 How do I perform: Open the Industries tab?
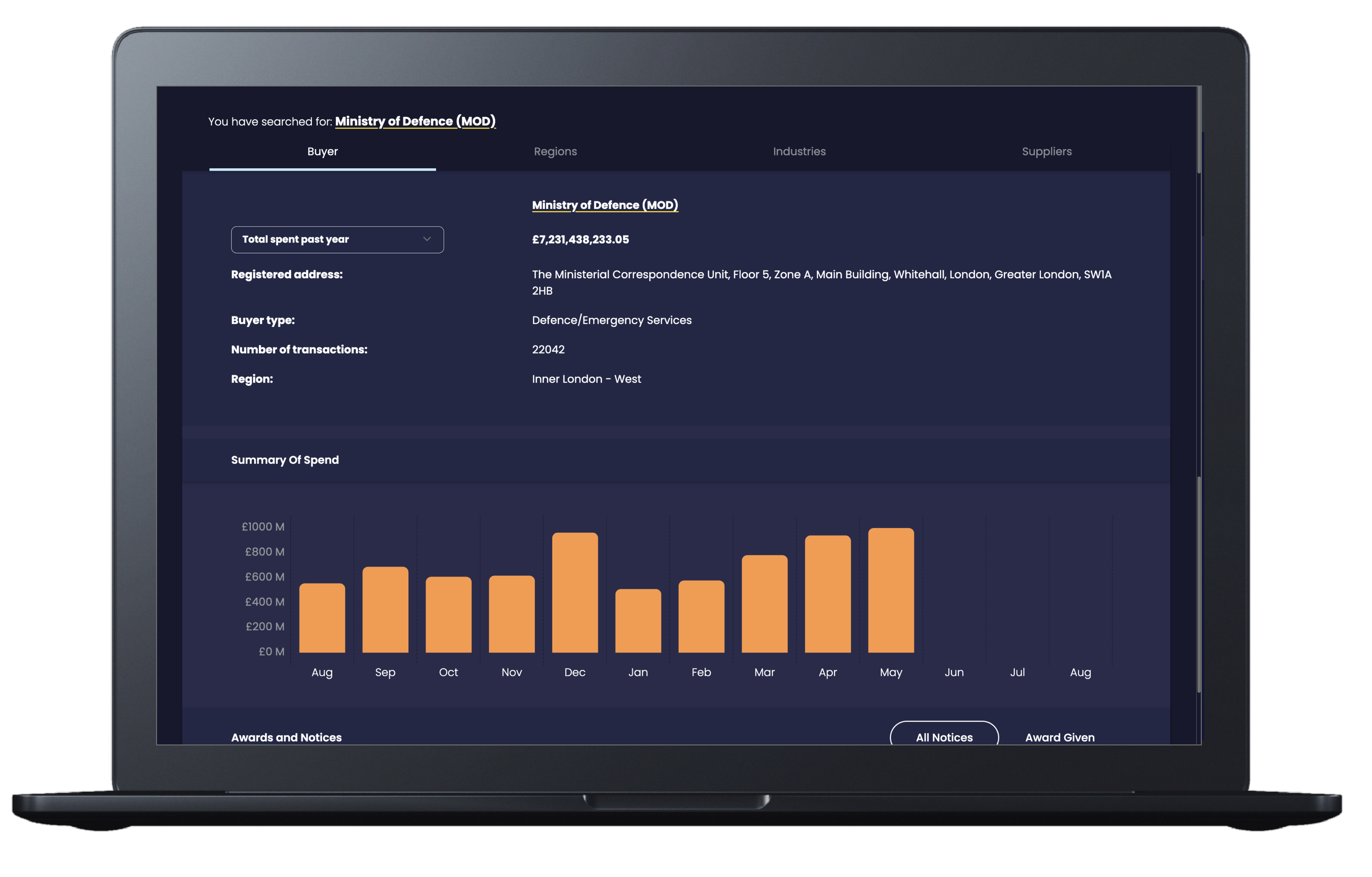click(799, 151)
